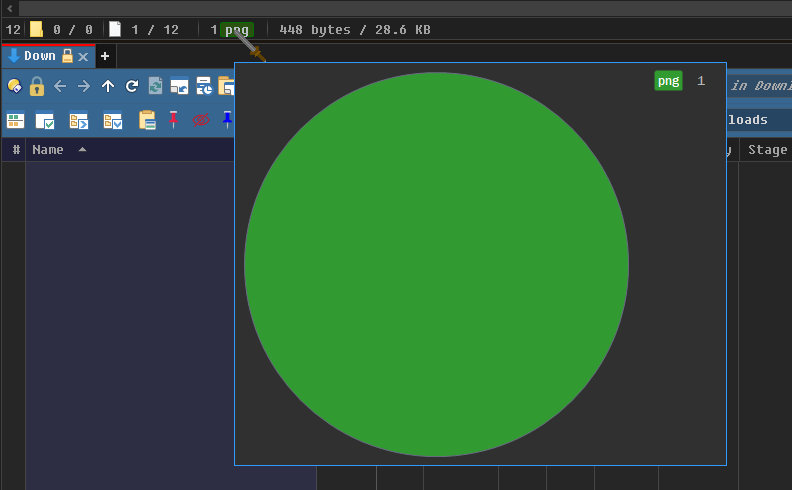
Task: Click the blue pushpin icon
Action: [x=227, y=119]
